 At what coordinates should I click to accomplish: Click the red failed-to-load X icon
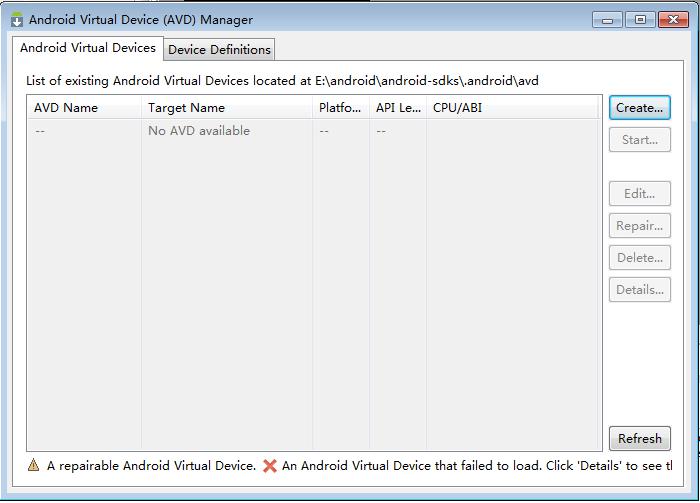270,466
